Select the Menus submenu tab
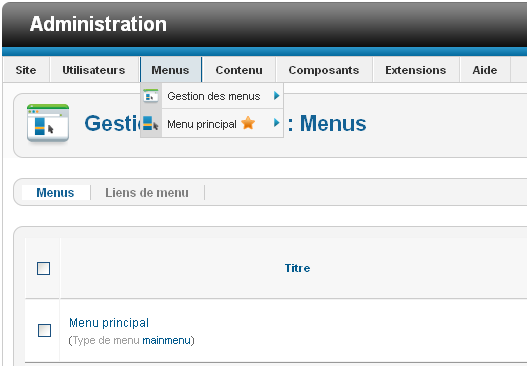This screenshot has width=527, height=366. (x=55, y=193)
